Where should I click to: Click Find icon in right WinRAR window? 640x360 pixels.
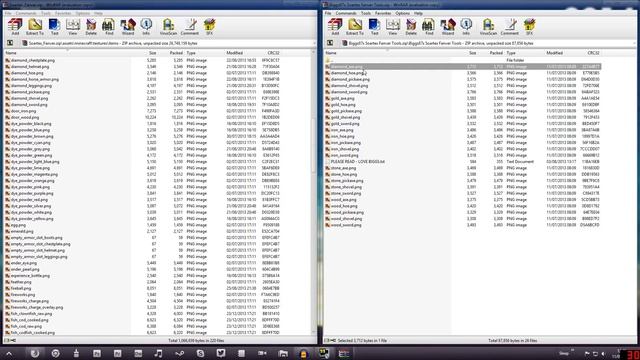(x=429, y=27)
